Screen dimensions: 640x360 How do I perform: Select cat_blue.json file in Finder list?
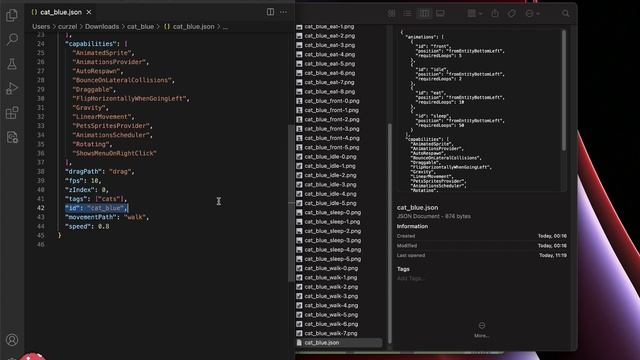[339, 342]
